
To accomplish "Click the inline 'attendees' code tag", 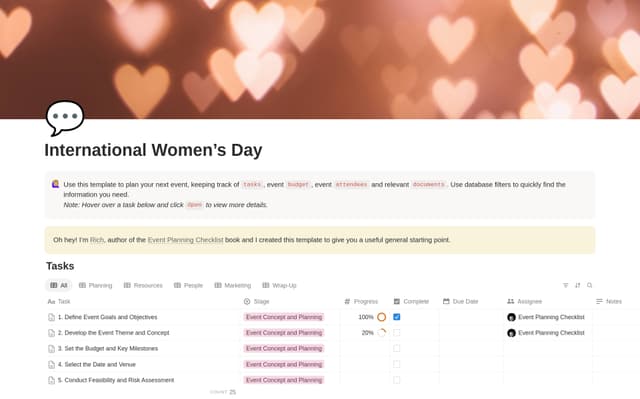I will point(351,184).
